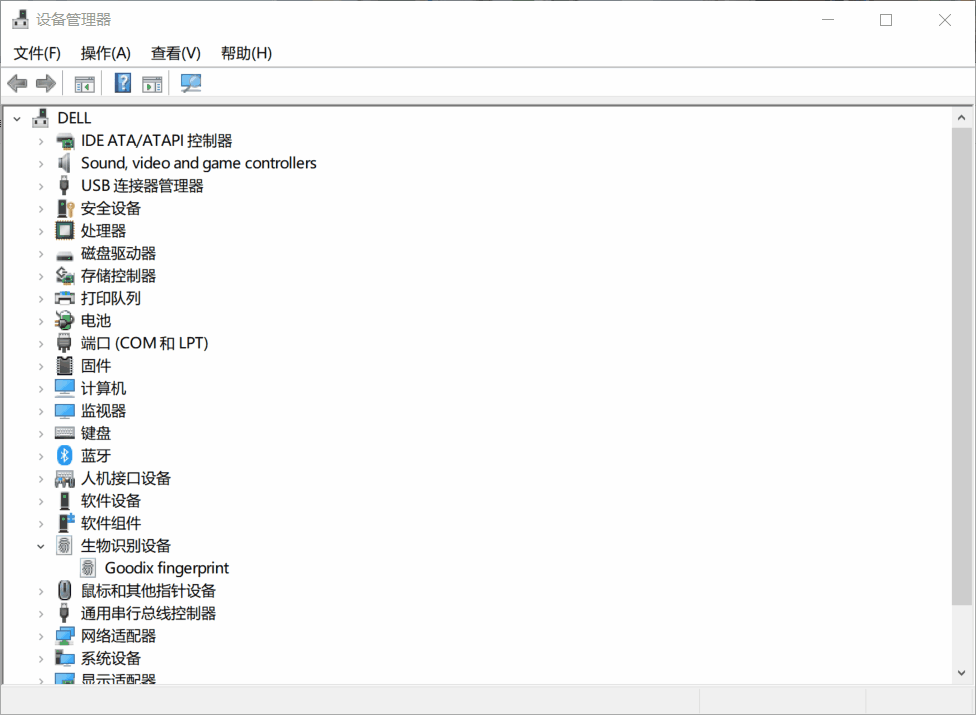This screenshot has height=715, width=976.
Task: Collapse the 生物识别设备 category
Action: click(41, 546)
